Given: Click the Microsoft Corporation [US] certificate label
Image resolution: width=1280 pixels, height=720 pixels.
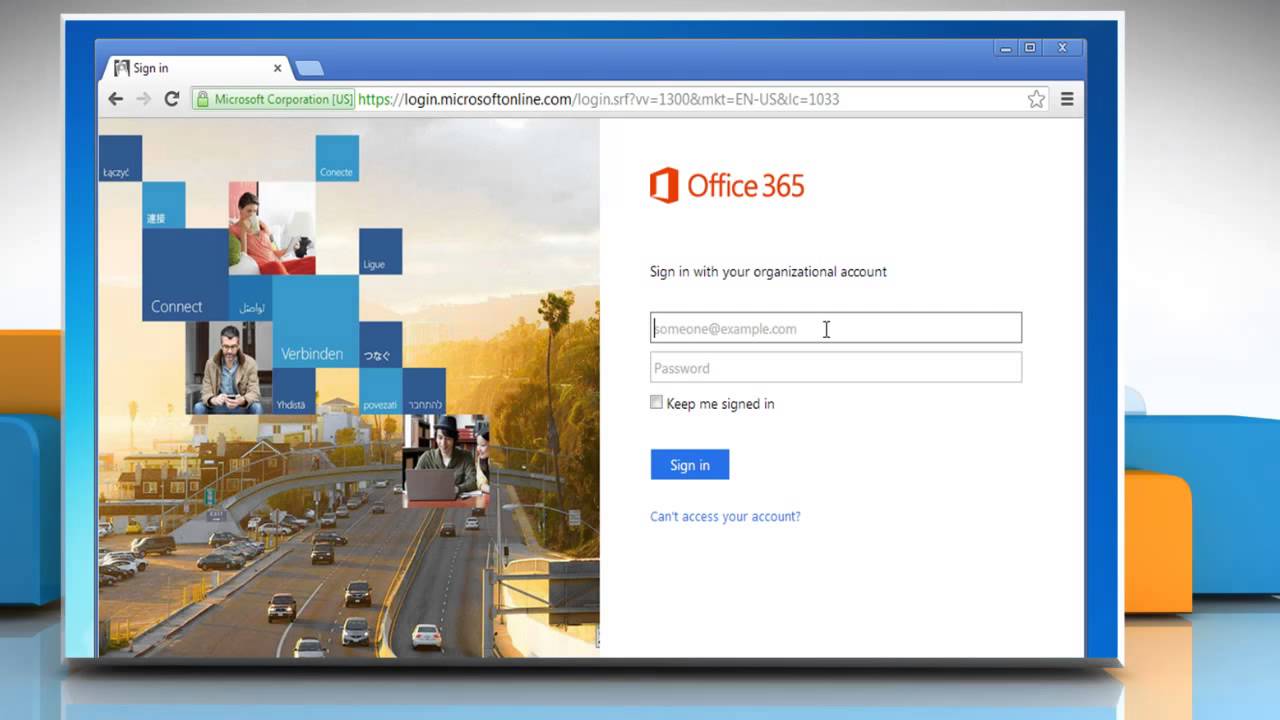Looking at the screenshot, I should click(x=283, y=99).
